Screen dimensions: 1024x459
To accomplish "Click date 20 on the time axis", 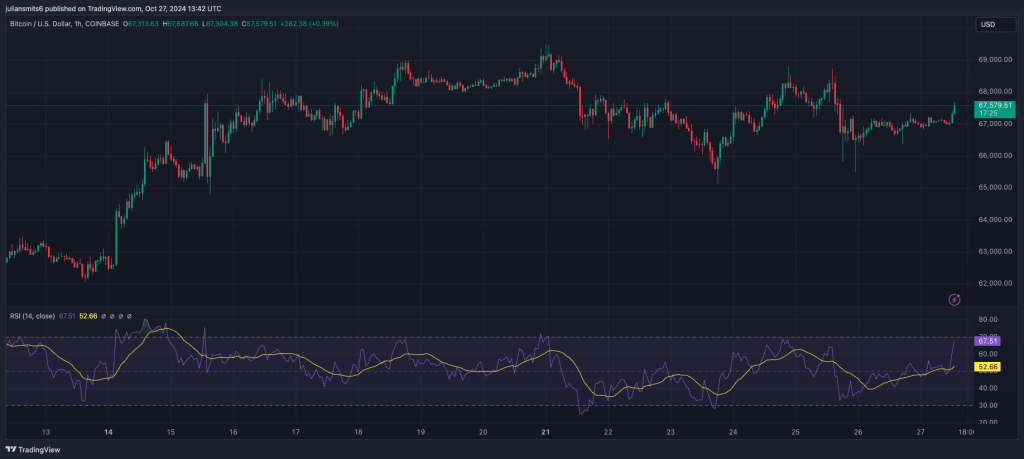I will [x=483, y=432].
